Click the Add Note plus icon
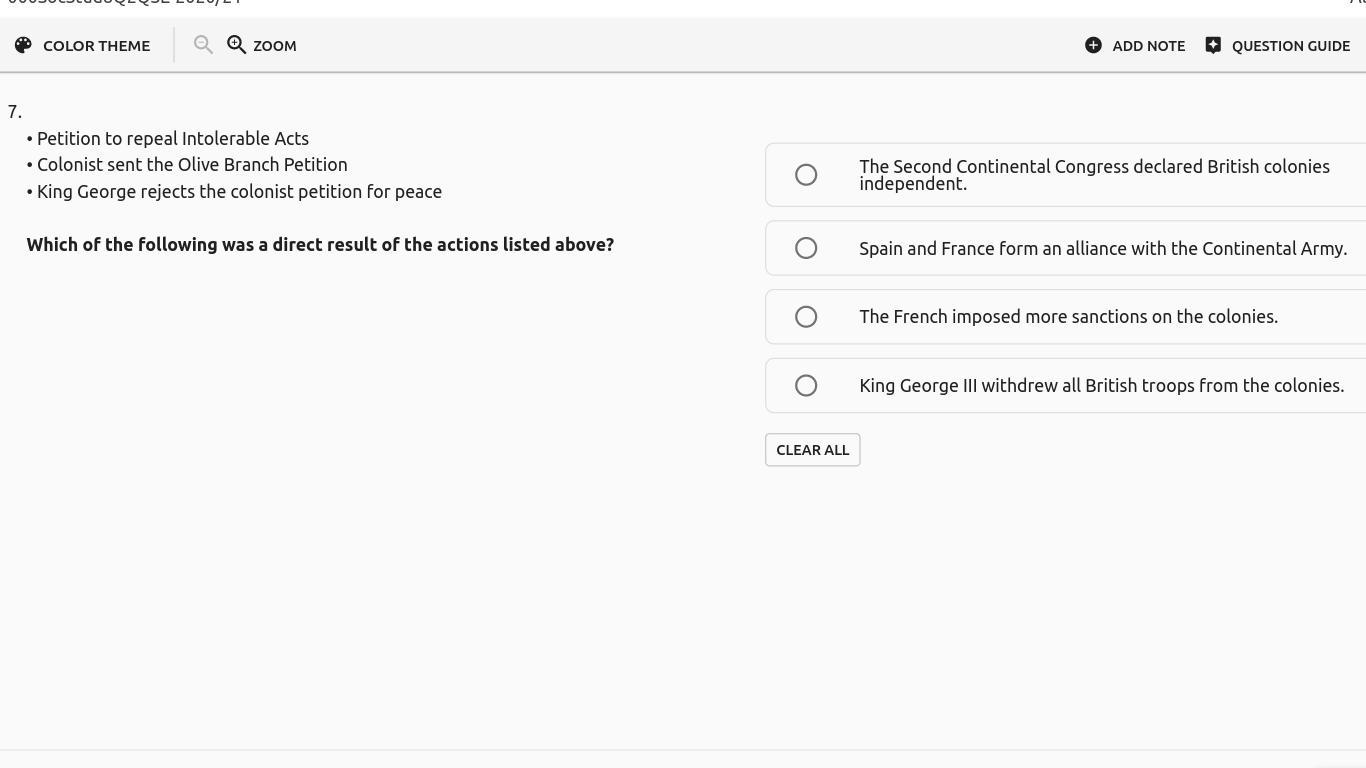The width and height of the screenshot is (1366, 768). [x=1094, y=45]
